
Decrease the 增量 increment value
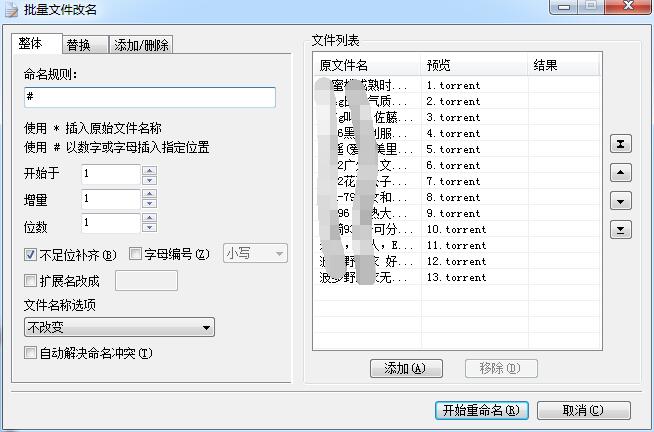pos(149,205)
